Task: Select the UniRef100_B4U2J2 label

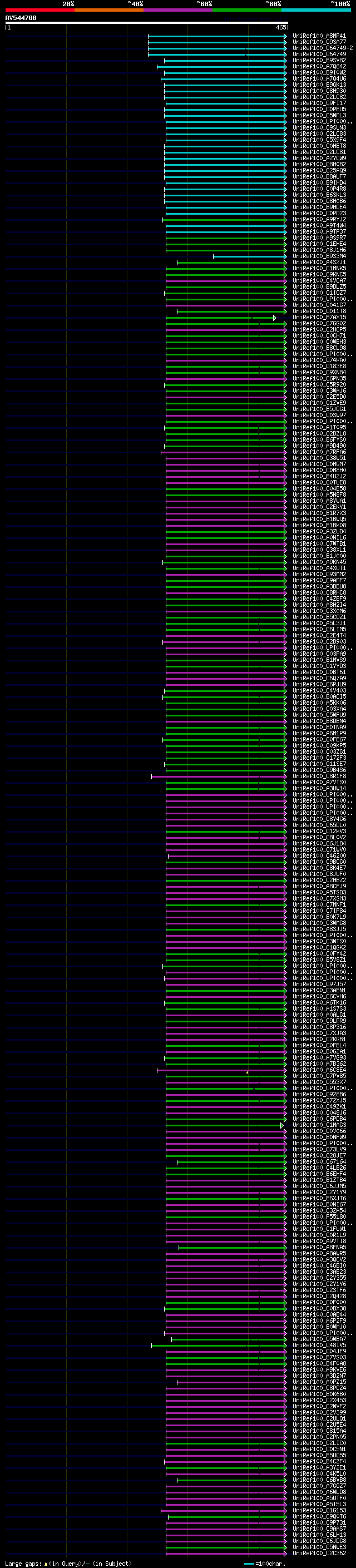Action: point(319,477)
